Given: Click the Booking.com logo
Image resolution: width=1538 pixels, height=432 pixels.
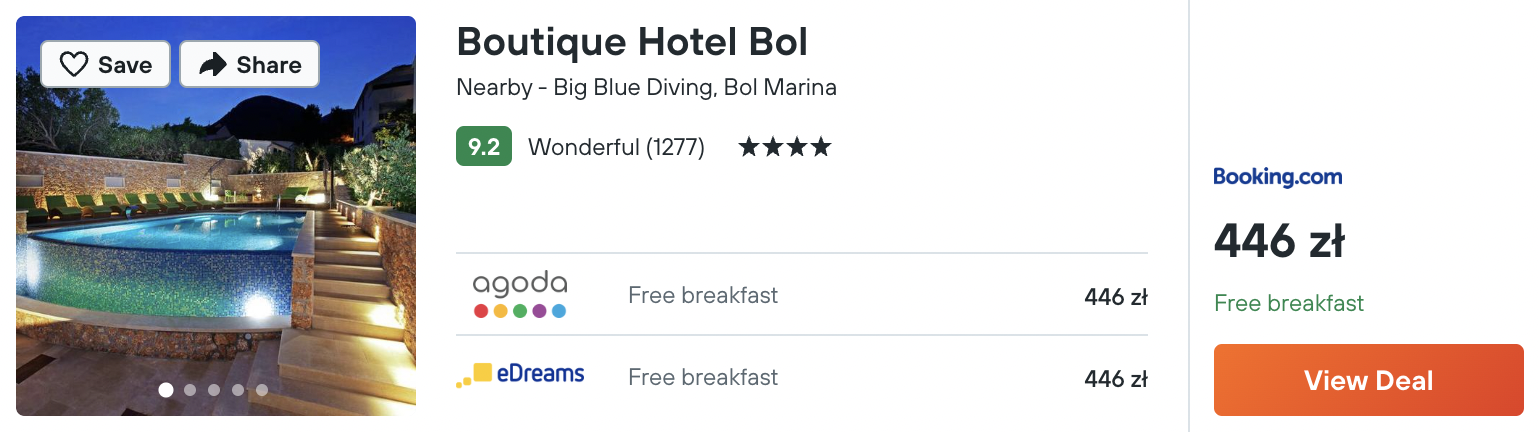Looking at the screenshot, I should tap(1278, 177).
